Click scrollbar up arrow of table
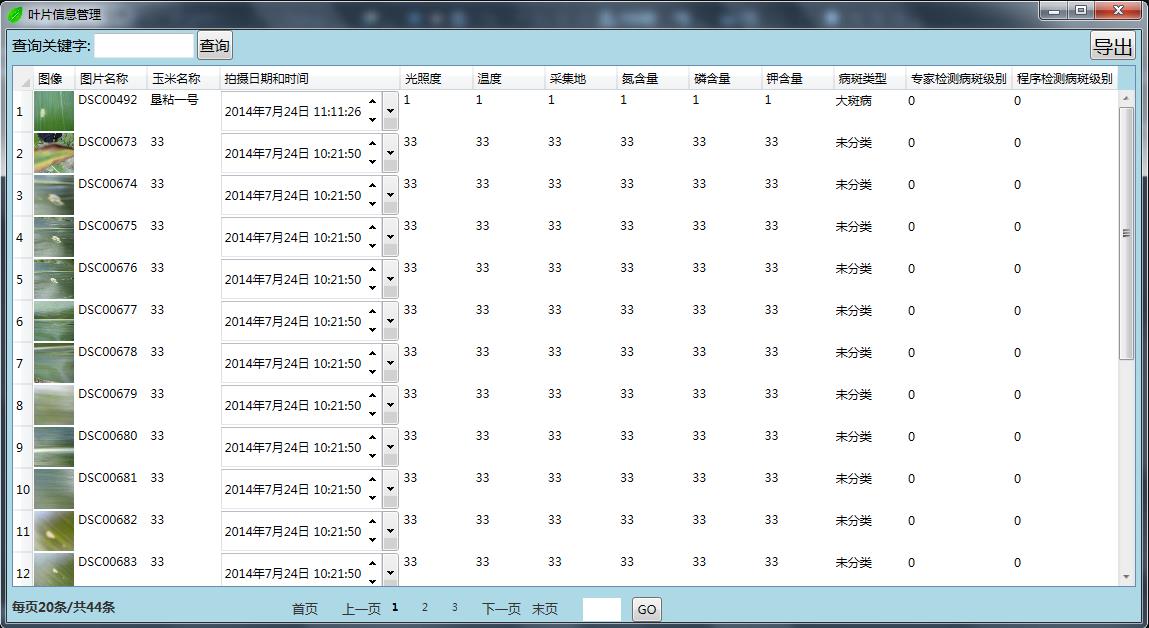The image size is (1149, 628). click(x=1126, y=99)
